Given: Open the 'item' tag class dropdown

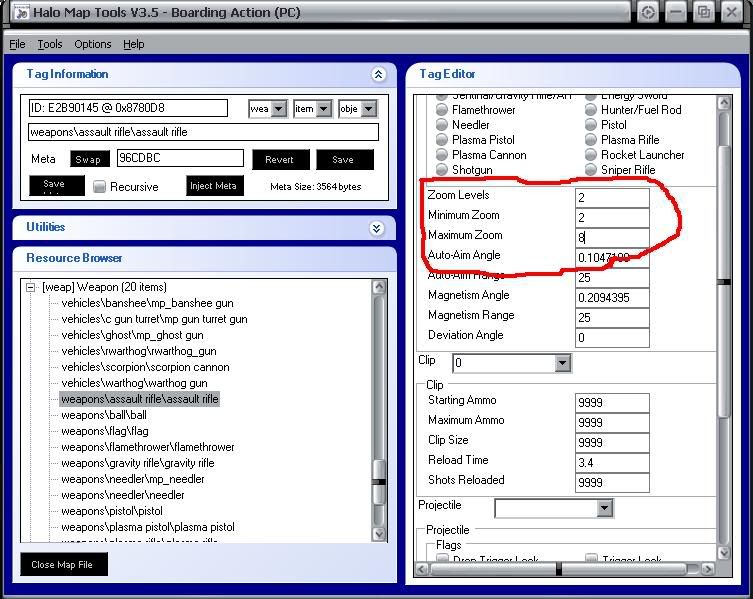Looking at the screenshot, I should (324, 109).
